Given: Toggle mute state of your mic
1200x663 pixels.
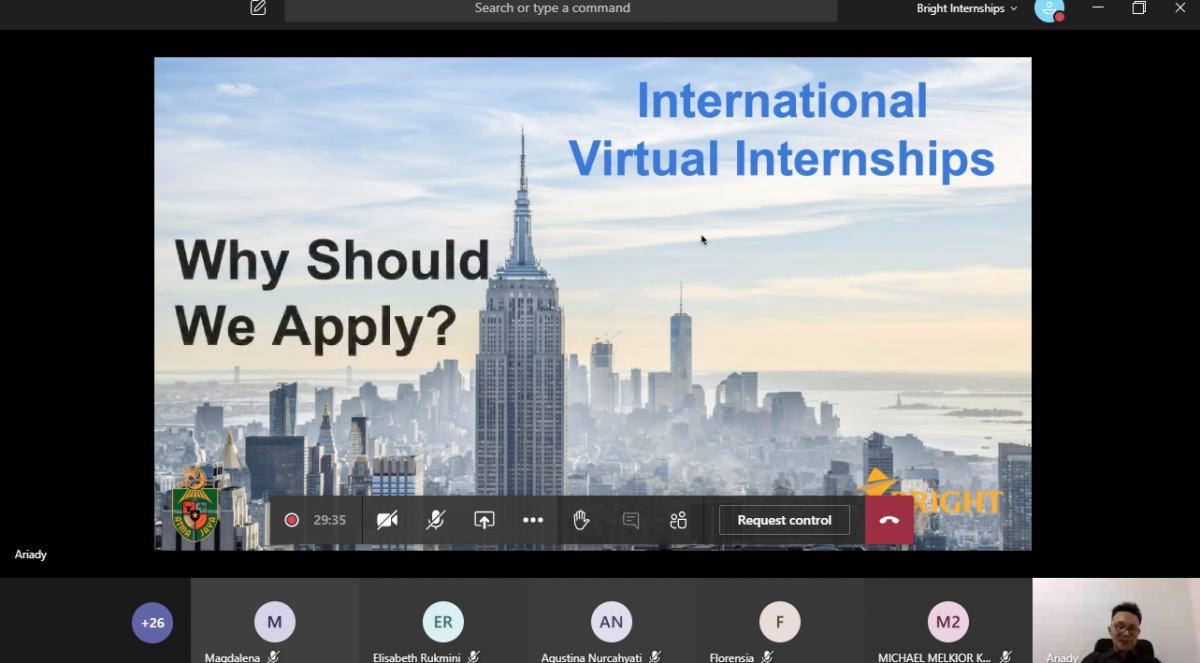Looking at the screenshot, I should (436, 520).
